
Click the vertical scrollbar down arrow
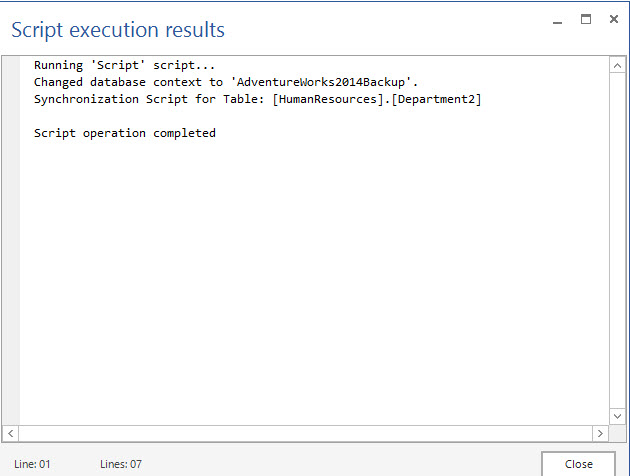[x=617, y=416]
